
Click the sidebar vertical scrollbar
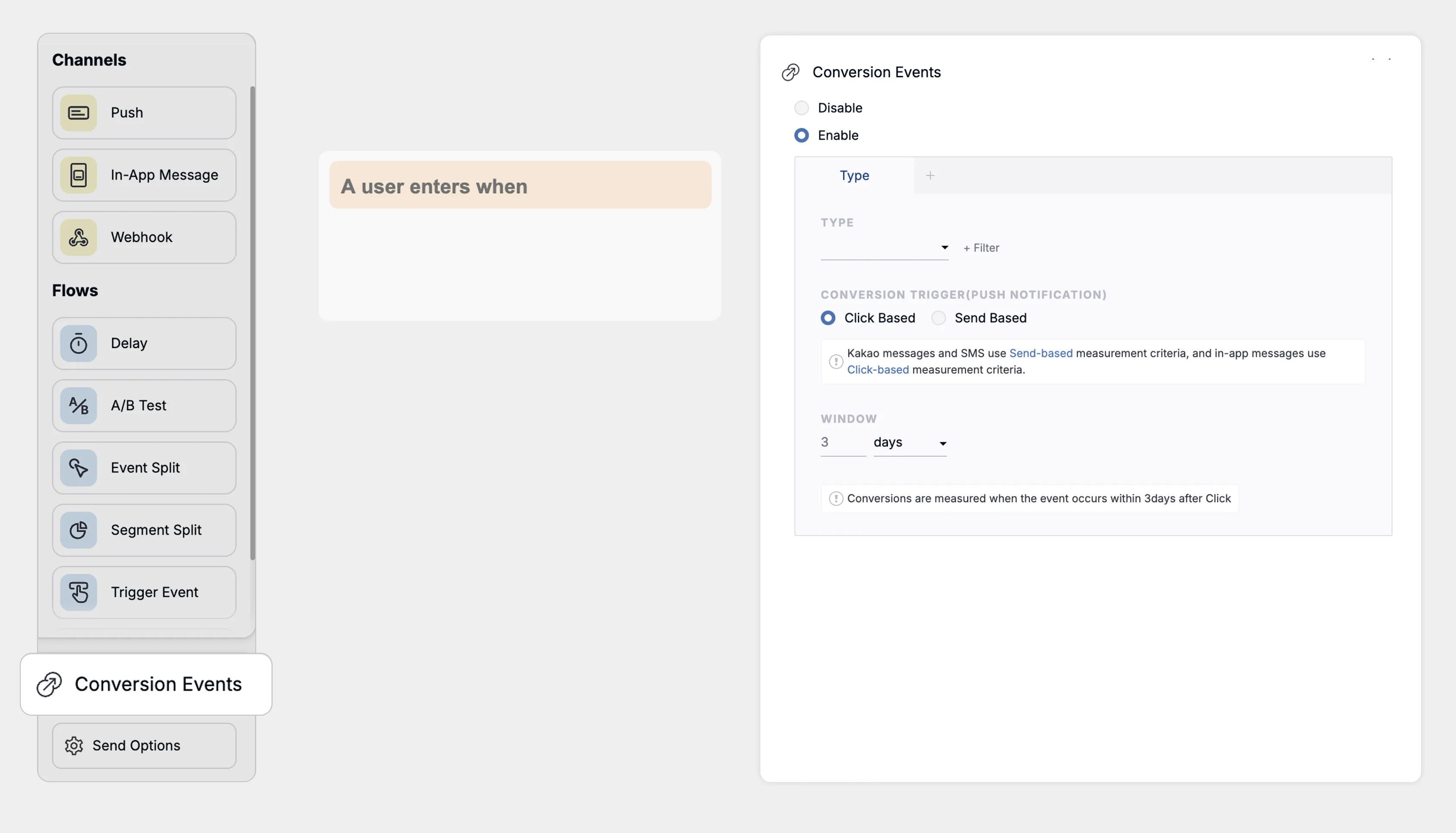(x=252, y=323)
